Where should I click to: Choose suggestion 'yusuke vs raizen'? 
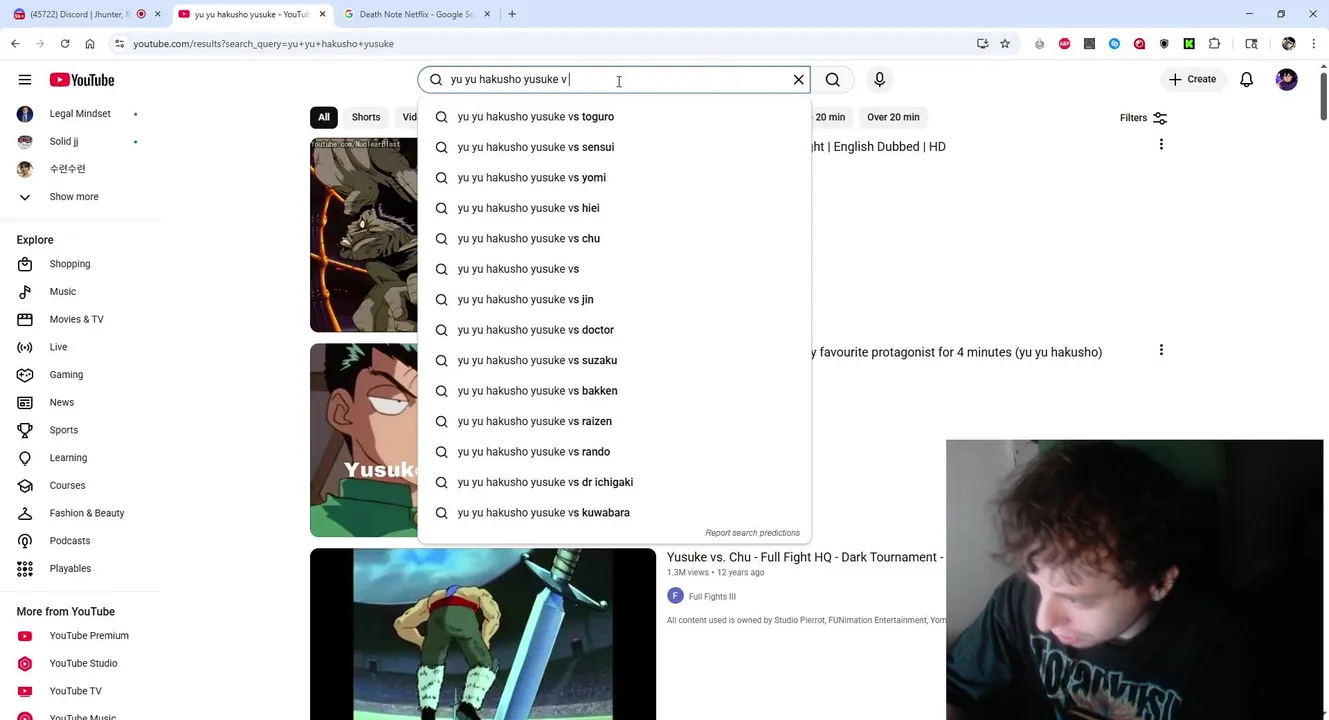pyautogui.click(x=614, y=422)
